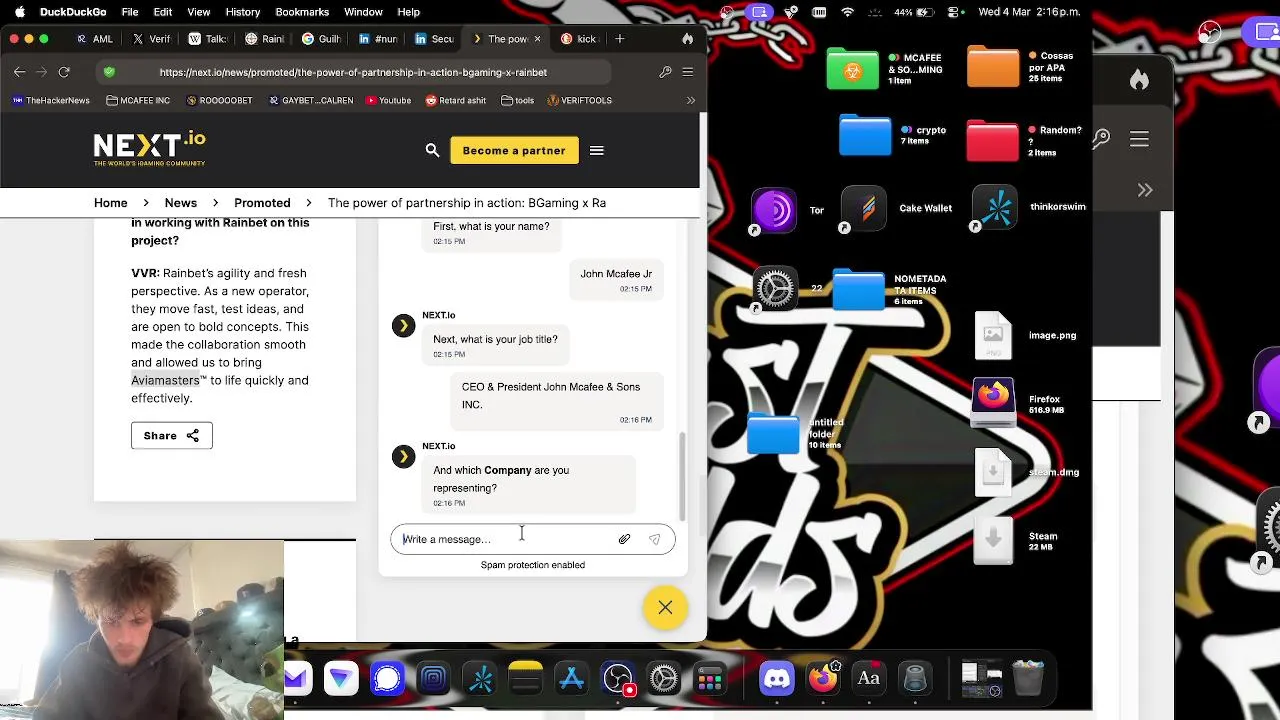1280x720 pixels.
Task: Open the Firefox desktop installer file
Action: point(993,403)
